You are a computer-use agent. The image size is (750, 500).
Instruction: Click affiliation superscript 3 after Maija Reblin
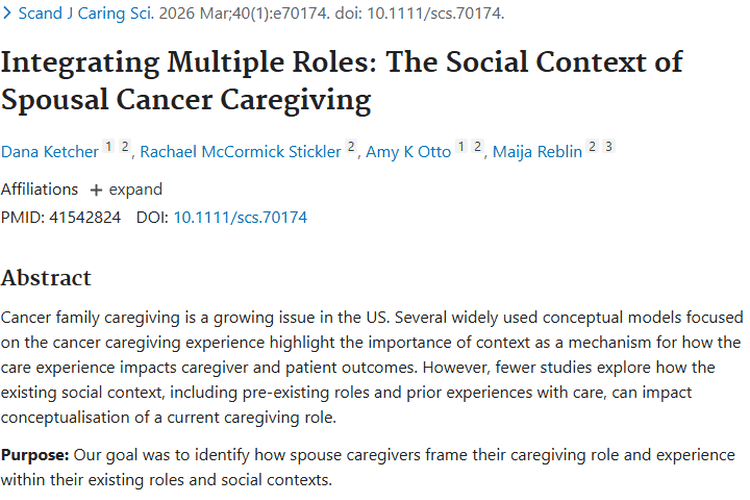pyautogui.click(x=608, y=147)
